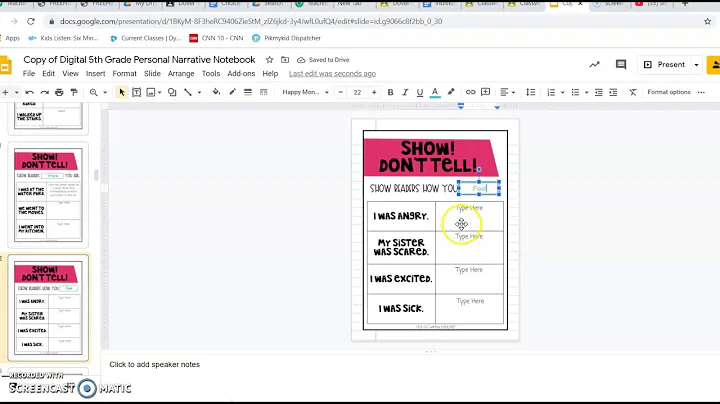Open the Help menu
The width and height of the screenshot is (720, 404).
270,73
